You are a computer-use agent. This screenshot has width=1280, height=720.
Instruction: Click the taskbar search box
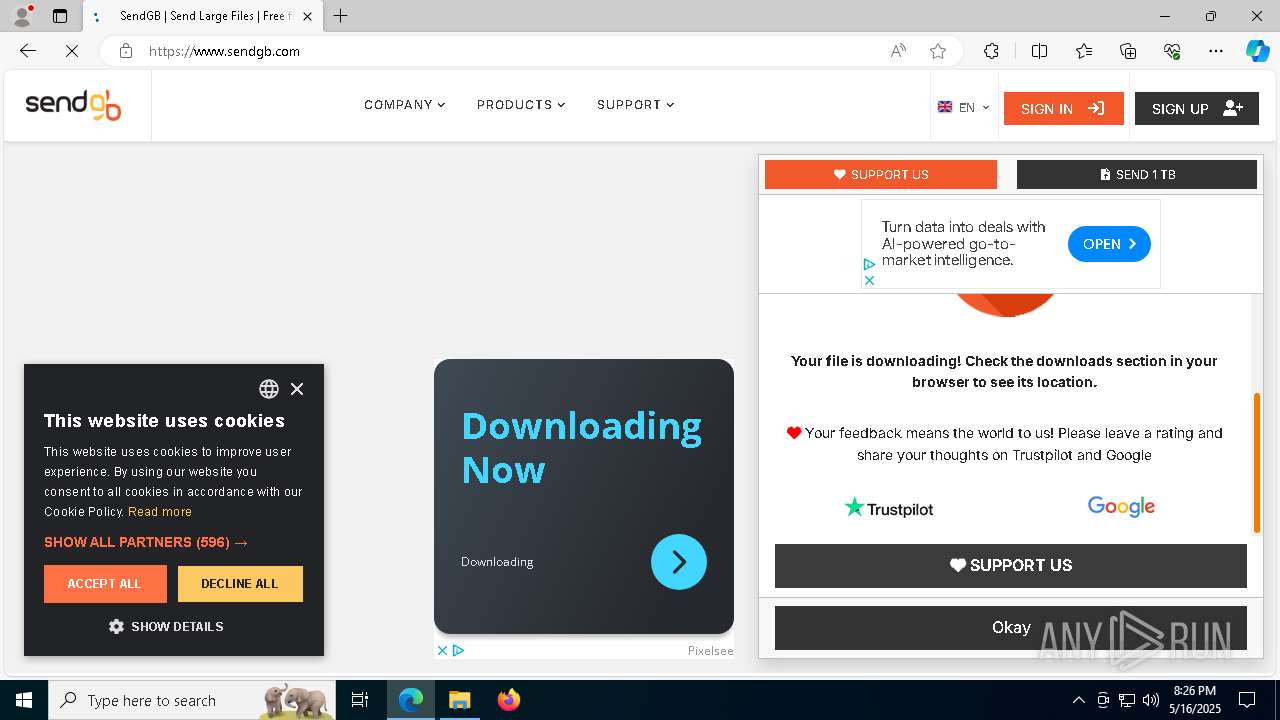[193, 700]
